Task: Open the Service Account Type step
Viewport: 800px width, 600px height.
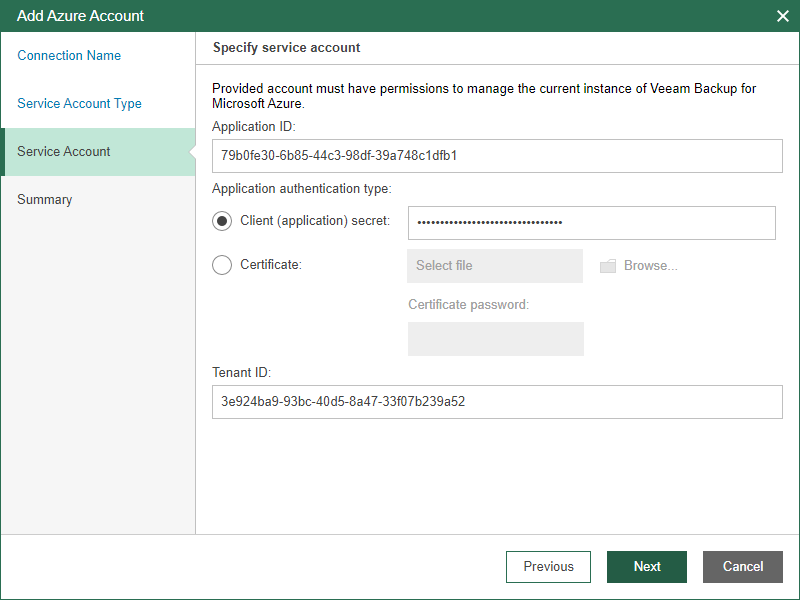Action: [x=79, y=104]
